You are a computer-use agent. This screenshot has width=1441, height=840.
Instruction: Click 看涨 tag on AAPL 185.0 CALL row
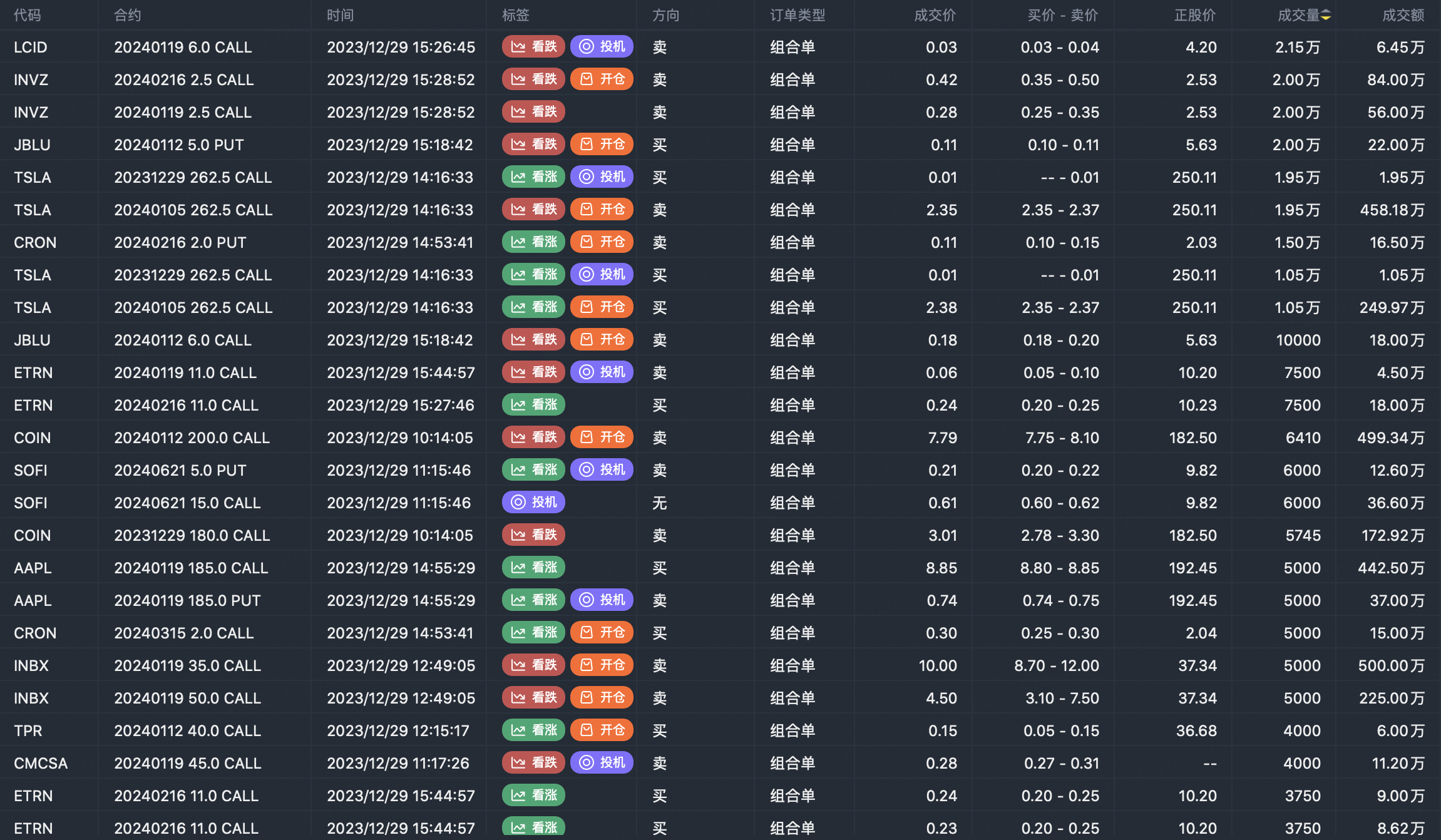[533, 568]
